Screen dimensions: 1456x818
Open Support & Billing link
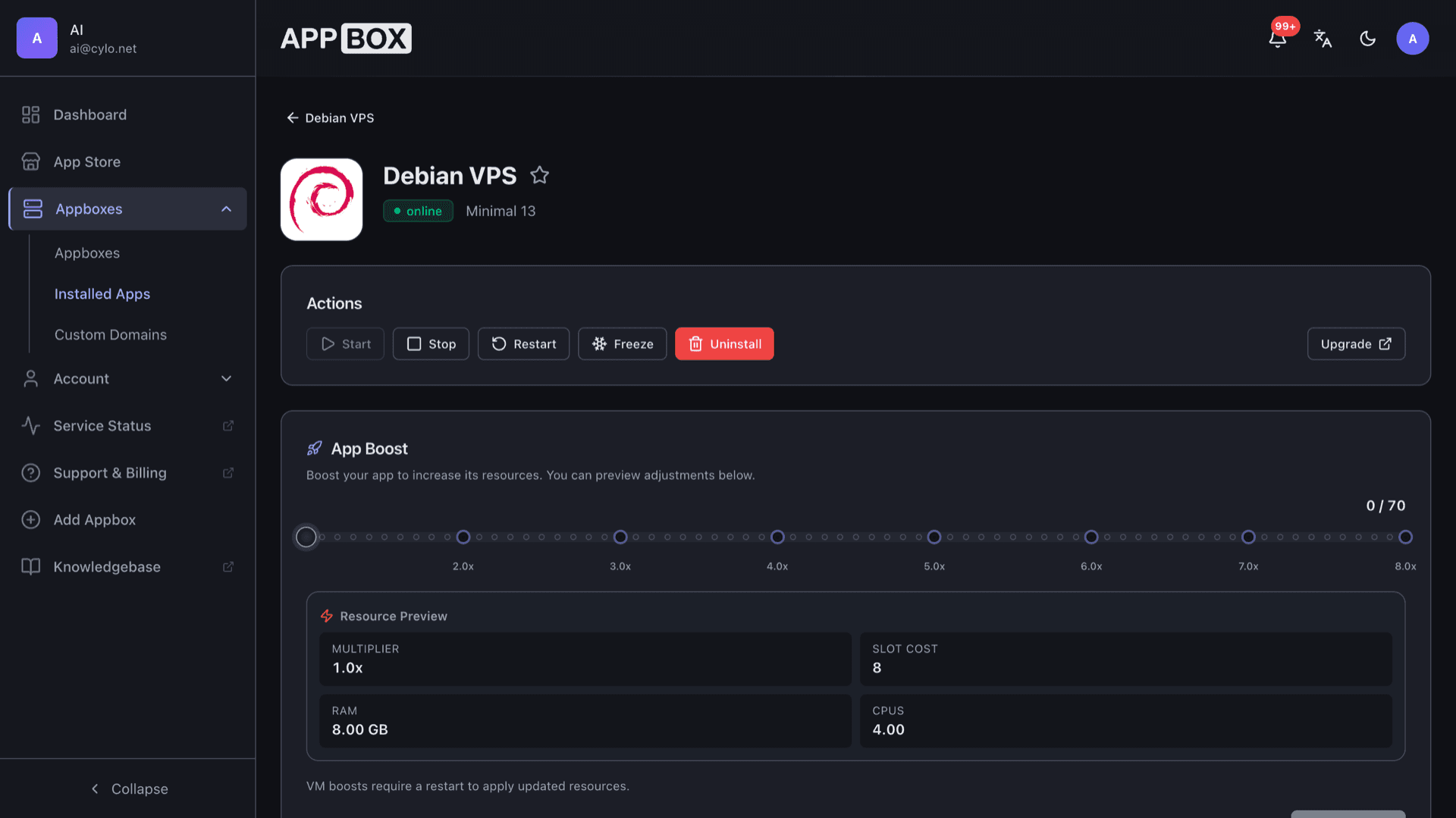[127, 472]
